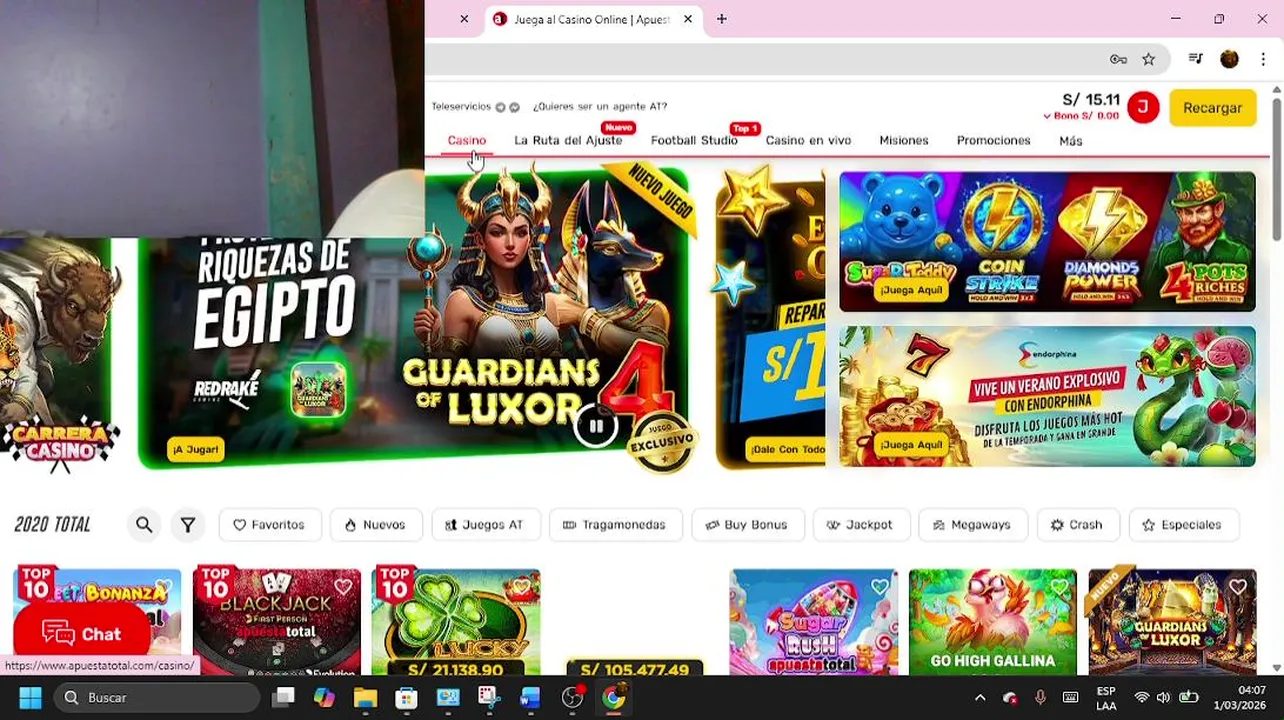Close the Juega al Casino Online tab
1284x720 pixels.
point(688,19)
